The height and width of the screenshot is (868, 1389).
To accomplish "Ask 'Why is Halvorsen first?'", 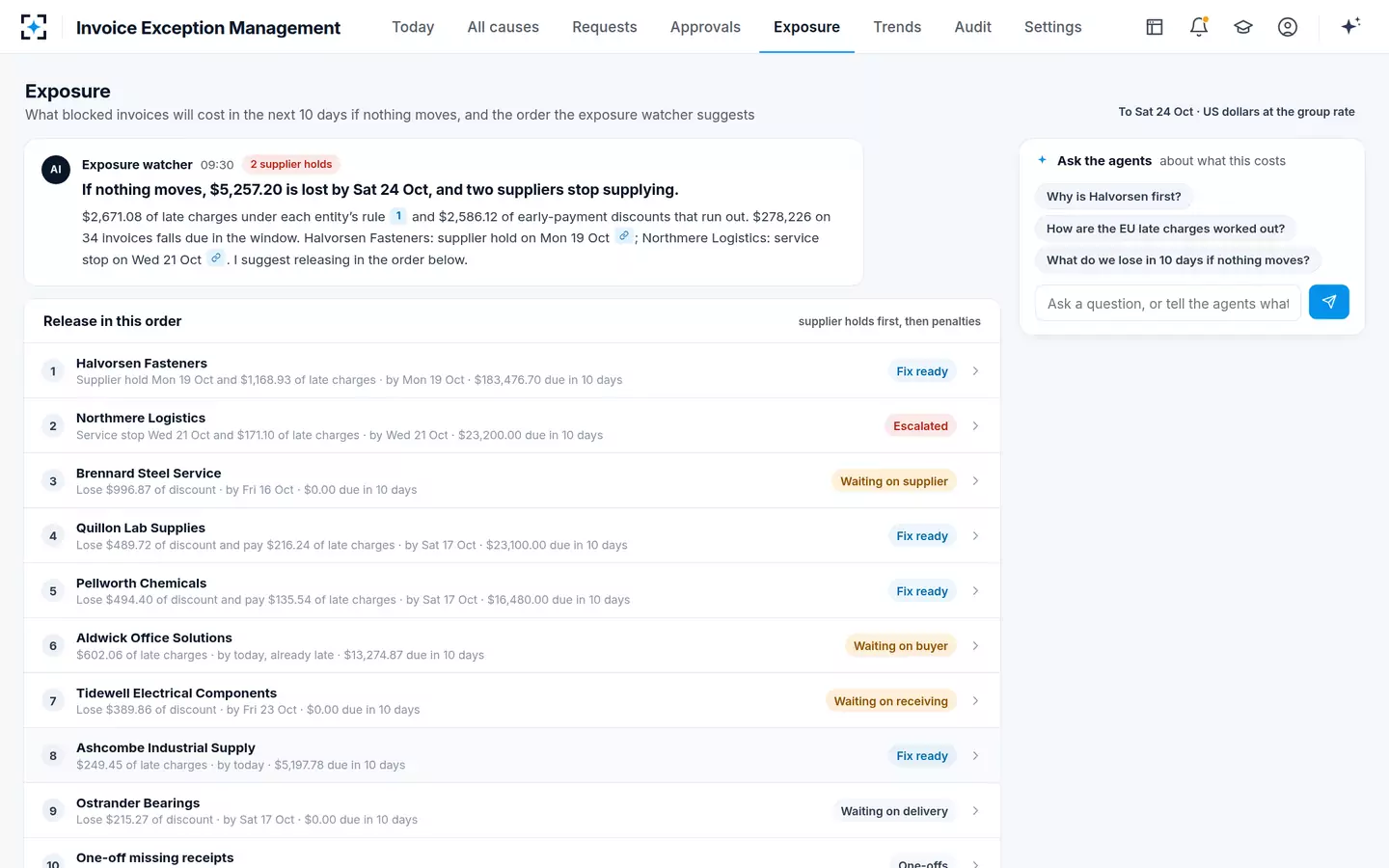I will (x=1114, y=197).
